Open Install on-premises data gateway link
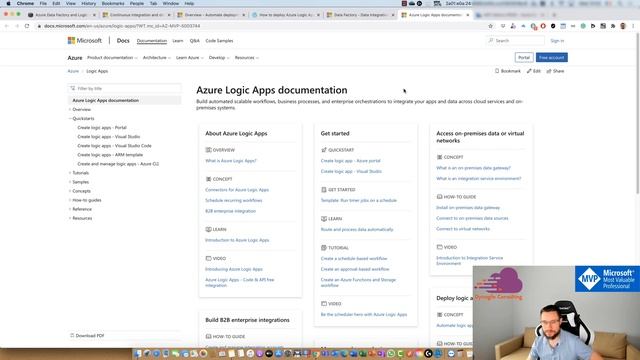The width and height of the screenshot is (640, 360). (x=468, y=207)
